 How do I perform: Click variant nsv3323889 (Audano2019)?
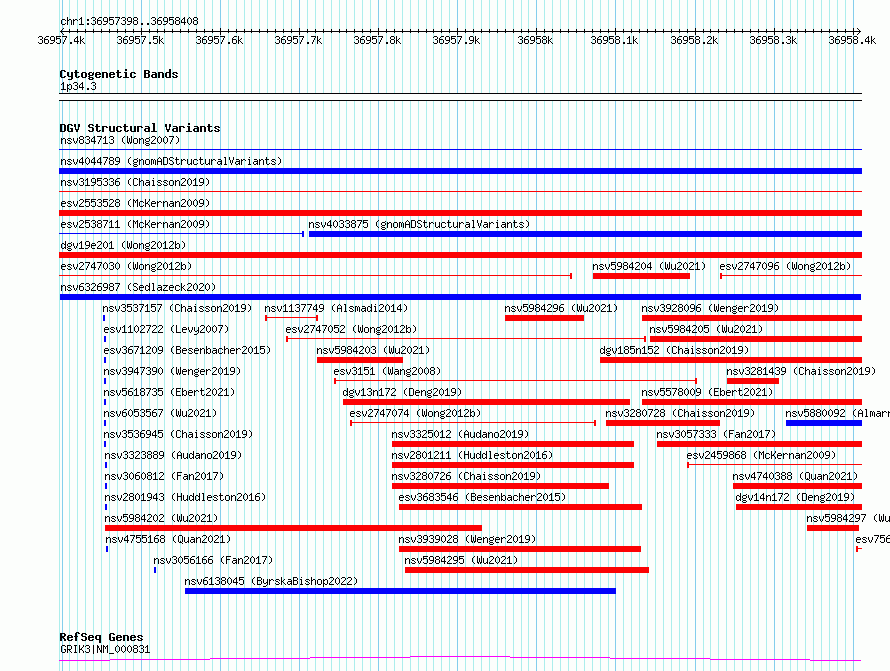[x=173, y=455]
